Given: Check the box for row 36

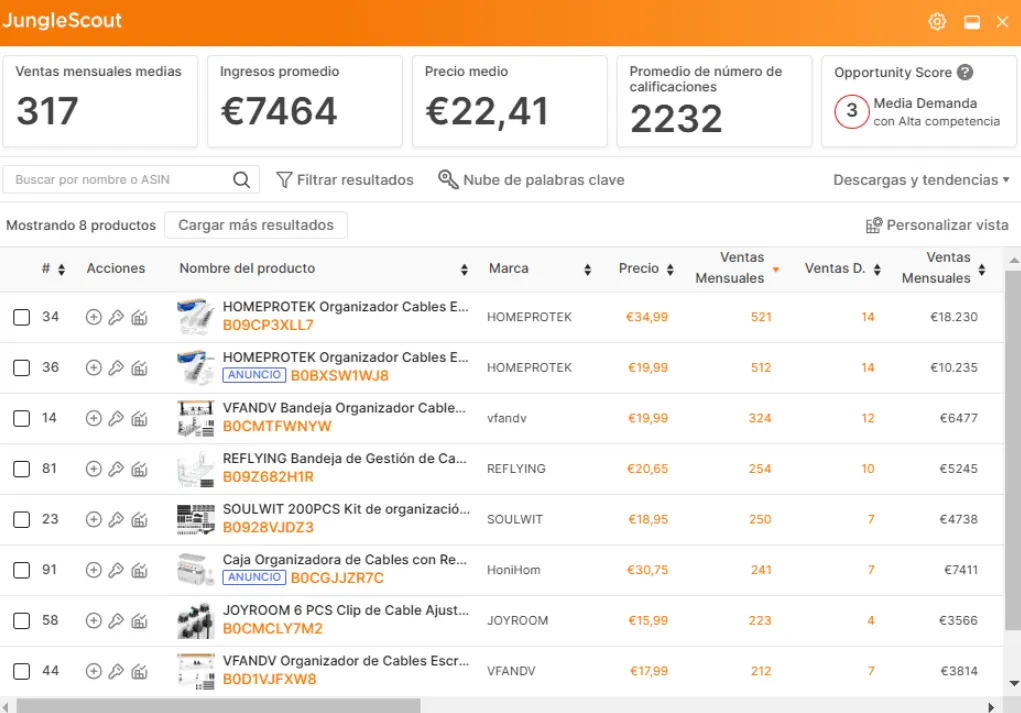Looking at the screenshot, I should 21,368.
